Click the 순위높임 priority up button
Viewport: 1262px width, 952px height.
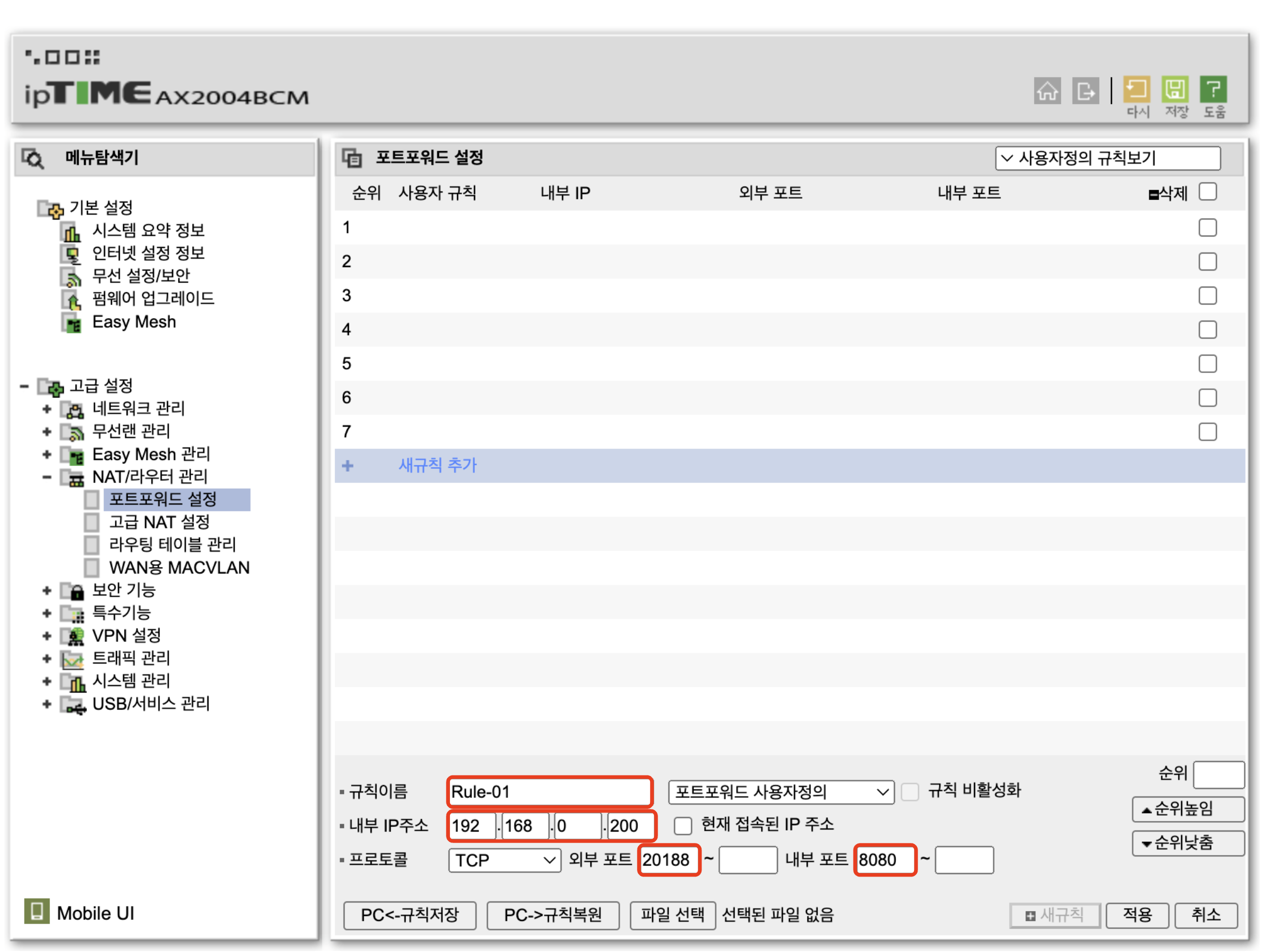[1187, 809]
